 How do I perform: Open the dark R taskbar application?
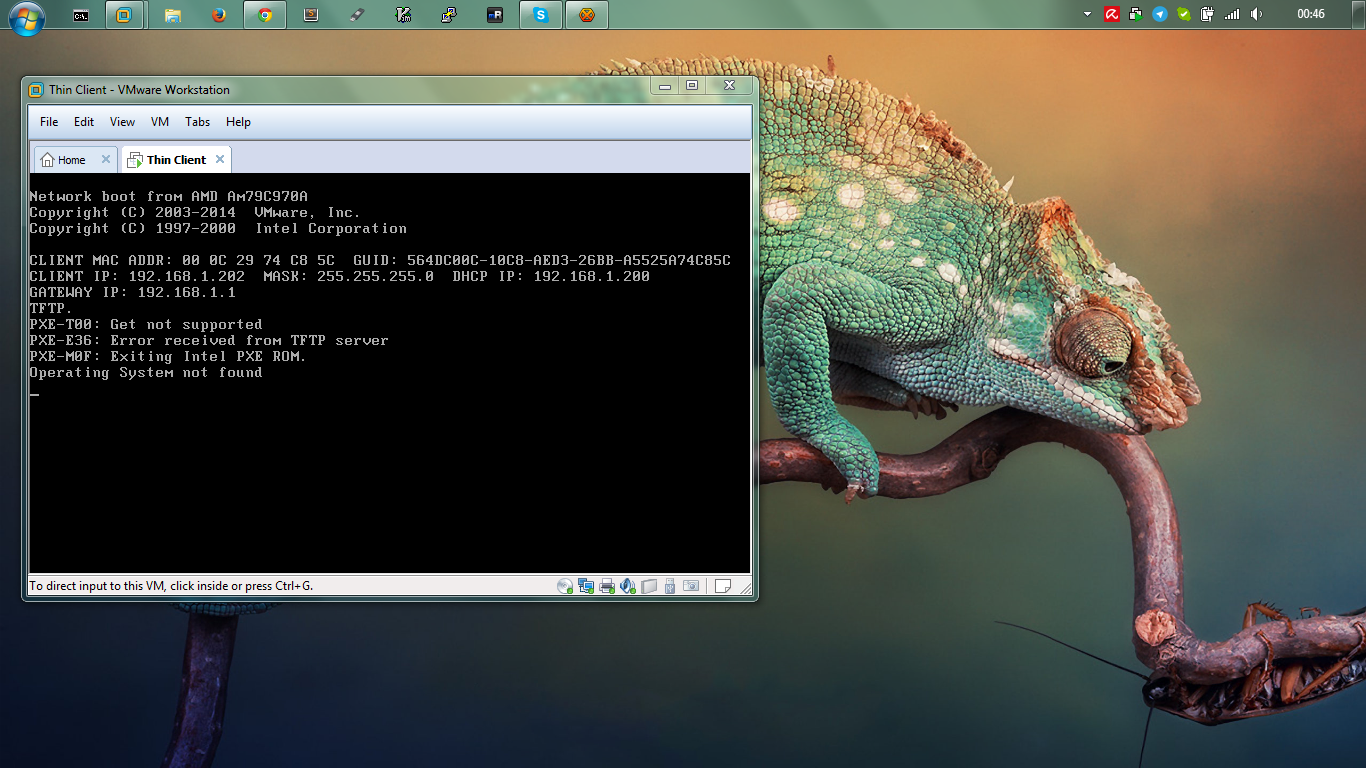tap(495, 15)
